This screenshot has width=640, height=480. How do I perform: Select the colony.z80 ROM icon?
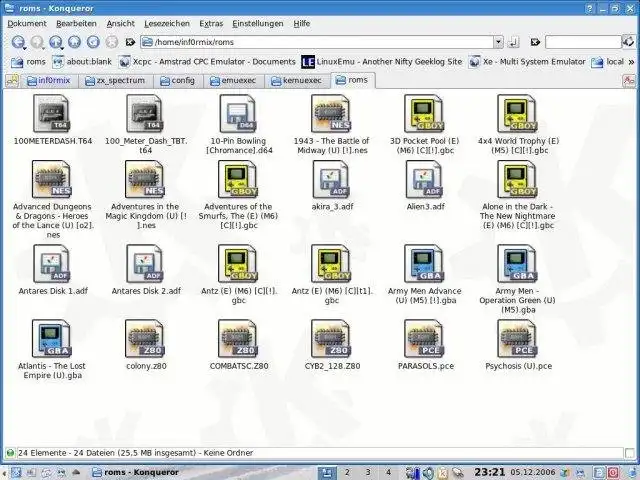point(144,339)
